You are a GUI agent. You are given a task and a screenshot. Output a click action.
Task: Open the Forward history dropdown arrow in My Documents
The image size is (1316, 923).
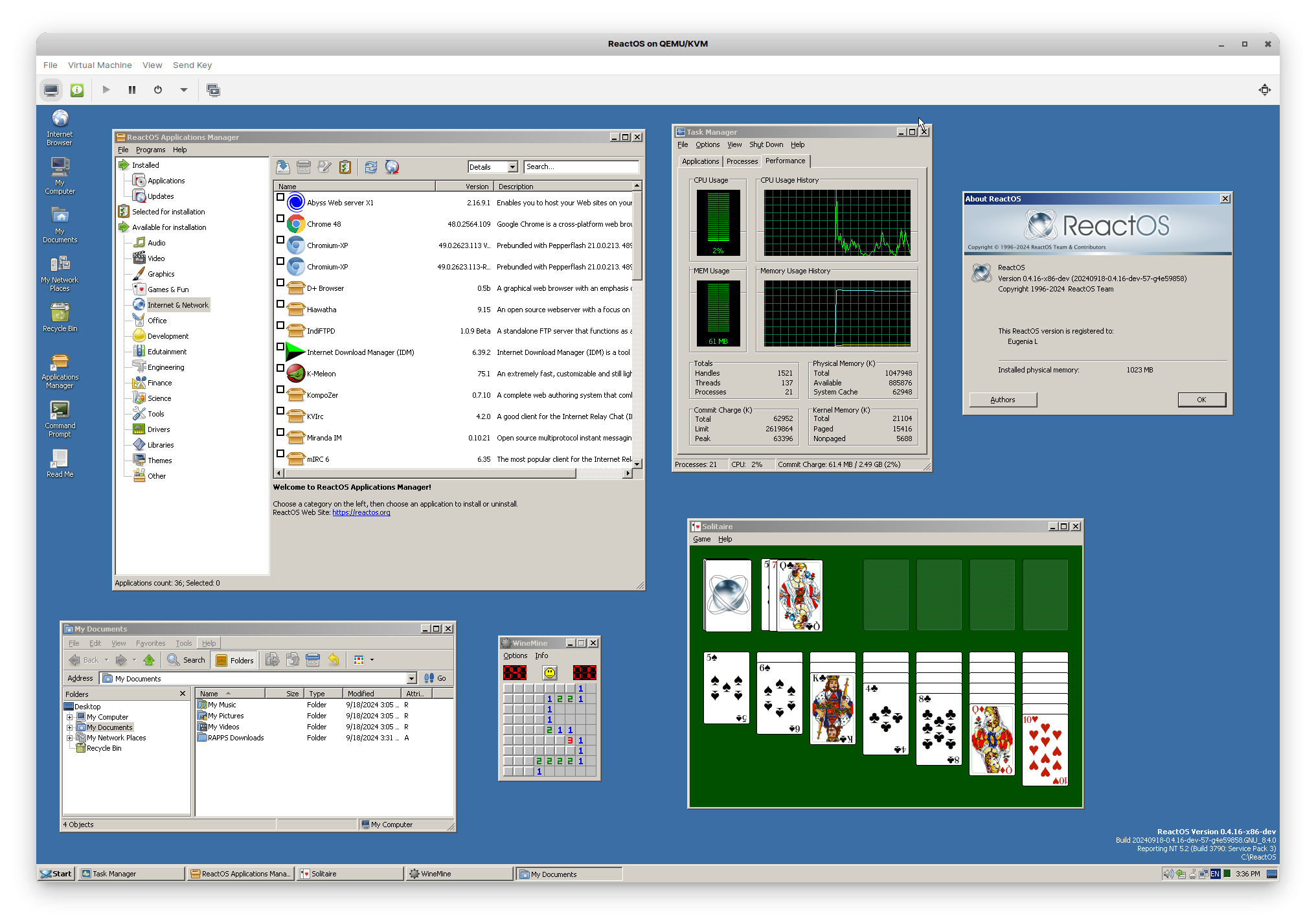134,660
